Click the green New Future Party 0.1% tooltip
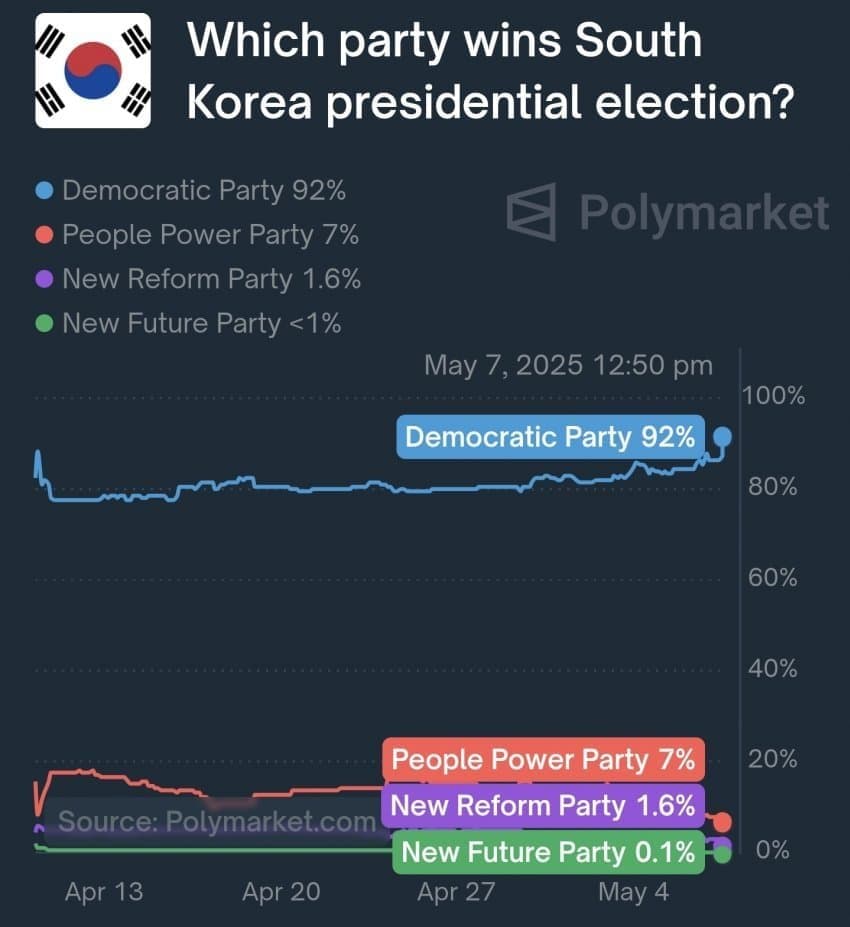Viewport: 850px width, 927px height. coord(549,852)
